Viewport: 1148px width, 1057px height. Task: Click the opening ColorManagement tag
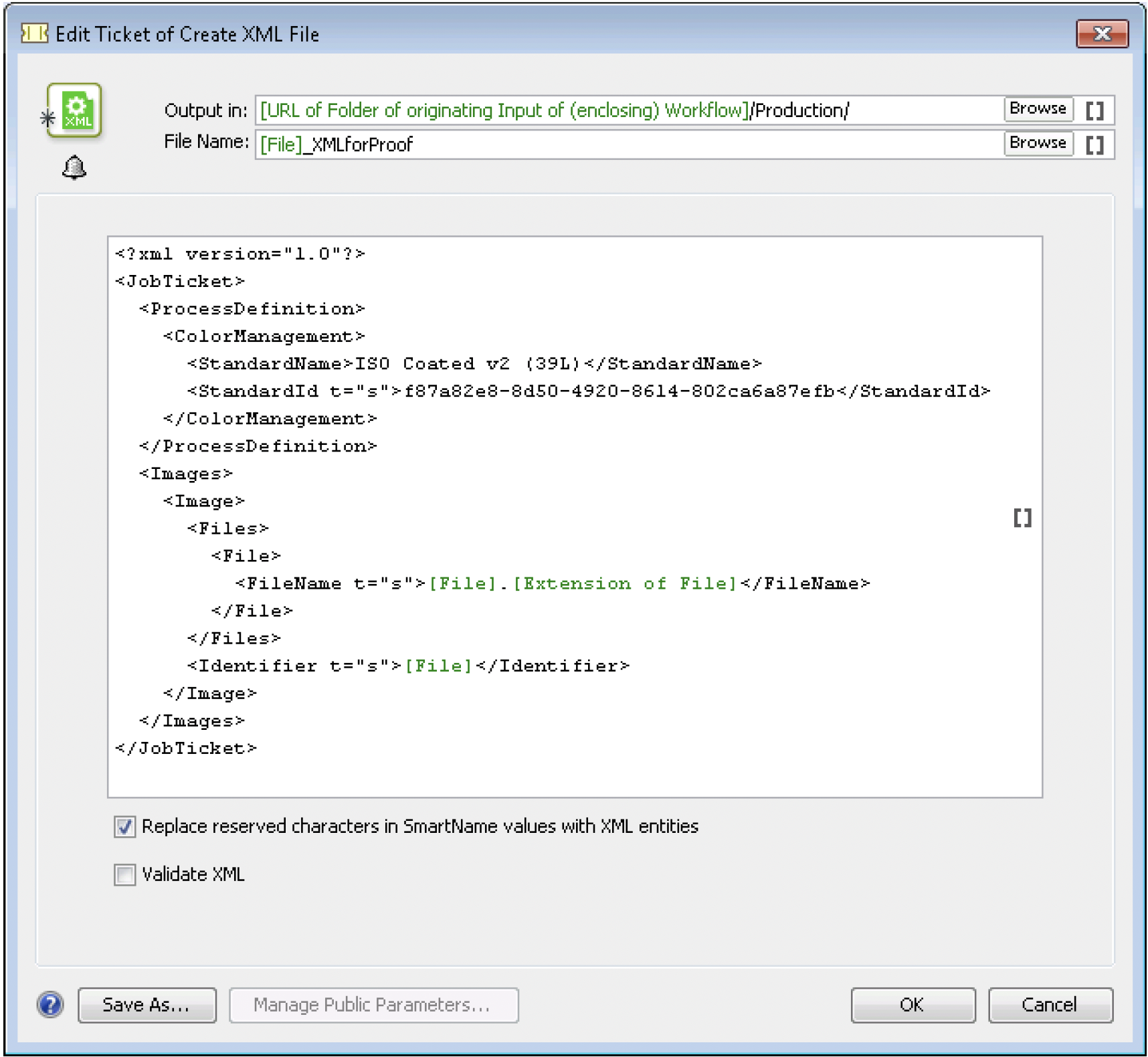(264, 337)
